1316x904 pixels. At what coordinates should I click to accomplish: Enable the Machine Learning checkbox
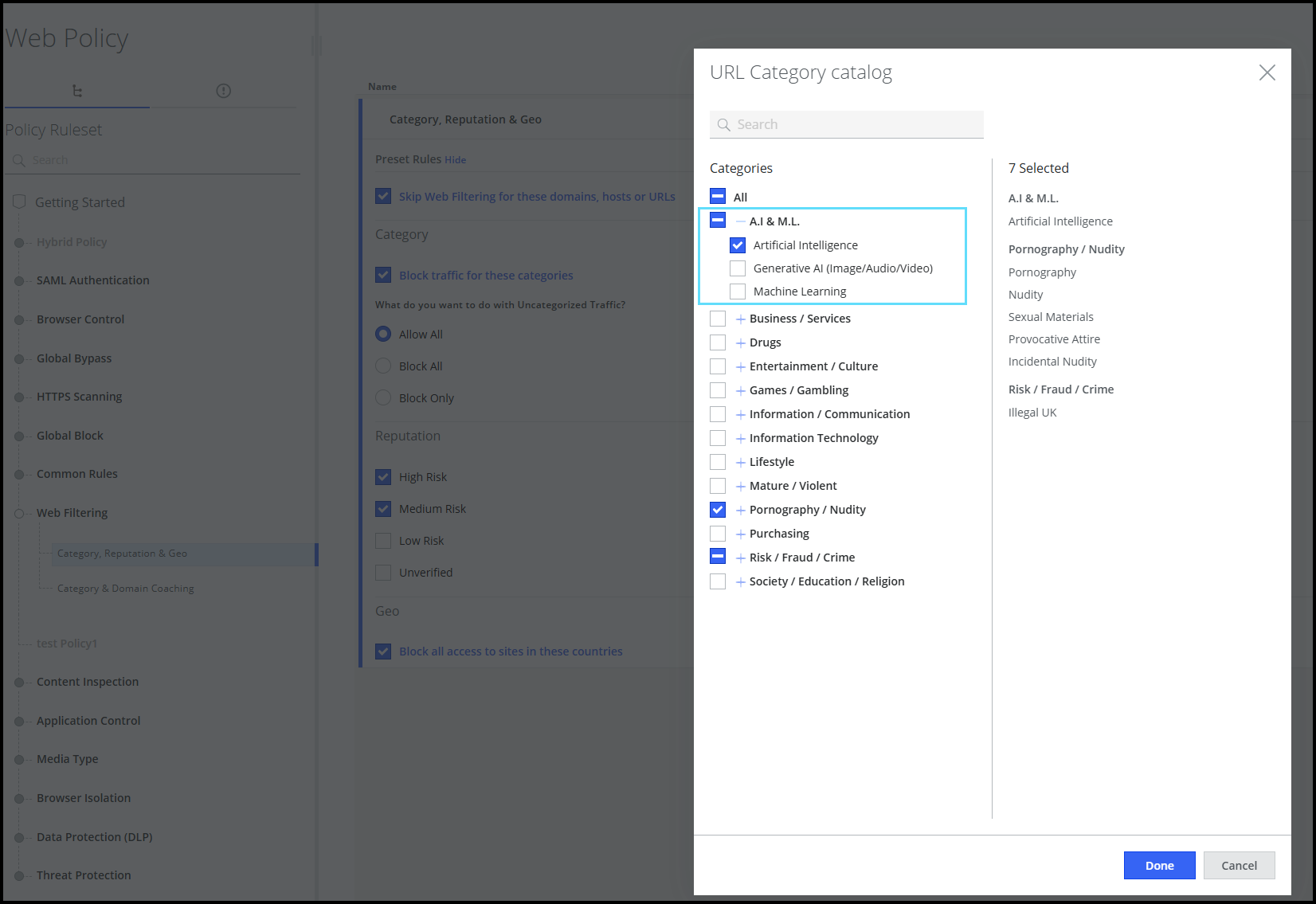[738, 292]
